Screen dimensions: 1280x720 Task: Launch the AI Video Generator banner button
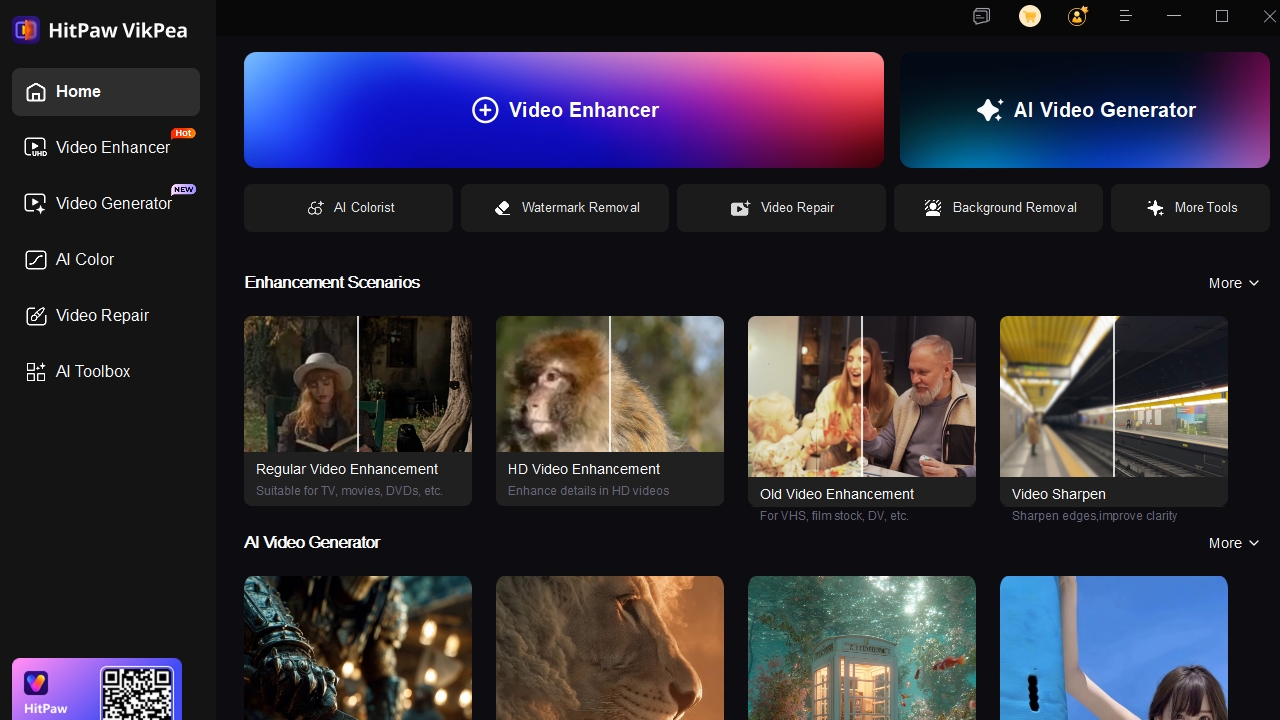(1085, 110)
